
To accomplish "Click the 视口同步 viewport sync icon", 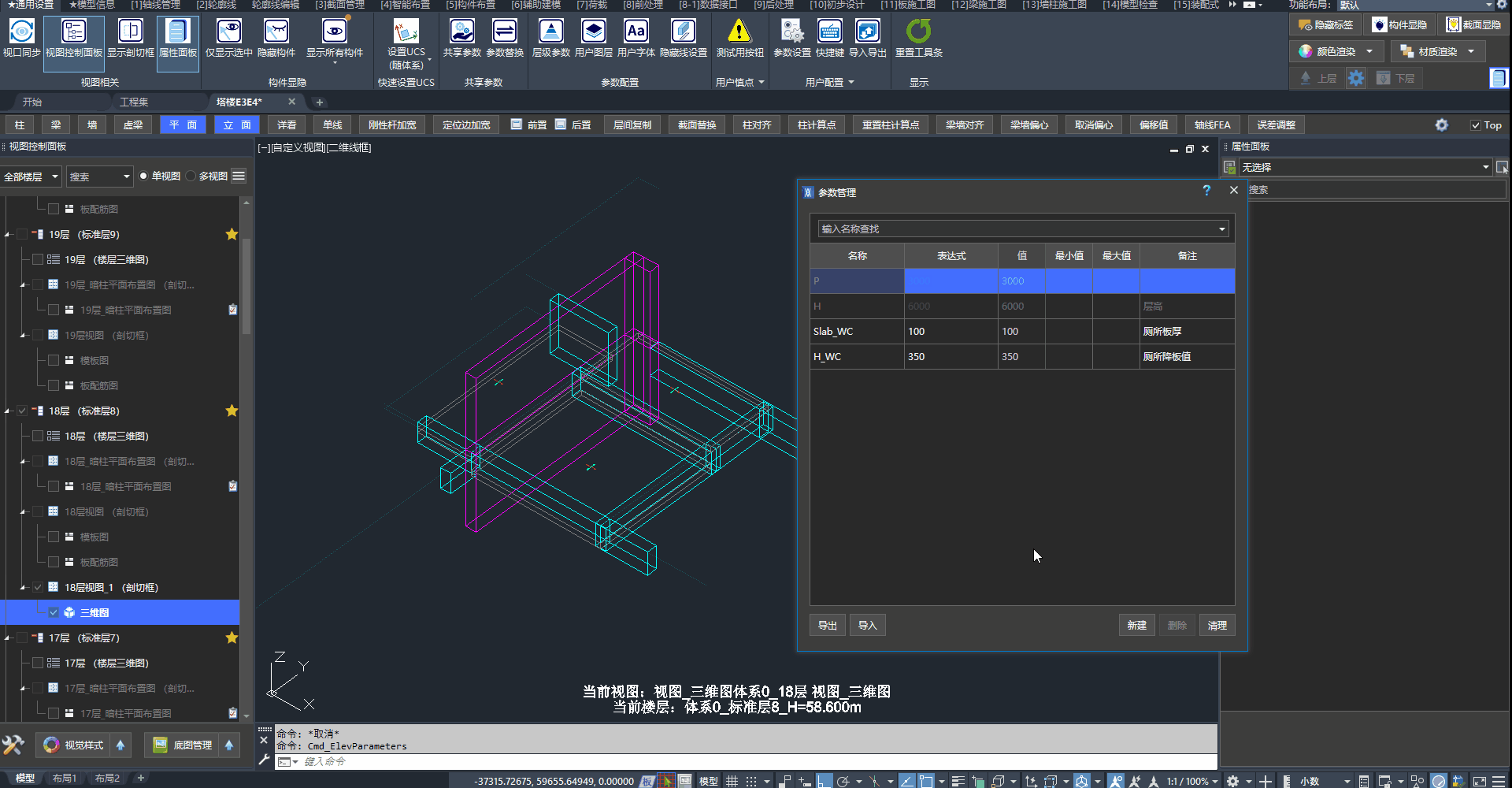I will (21, 32).
